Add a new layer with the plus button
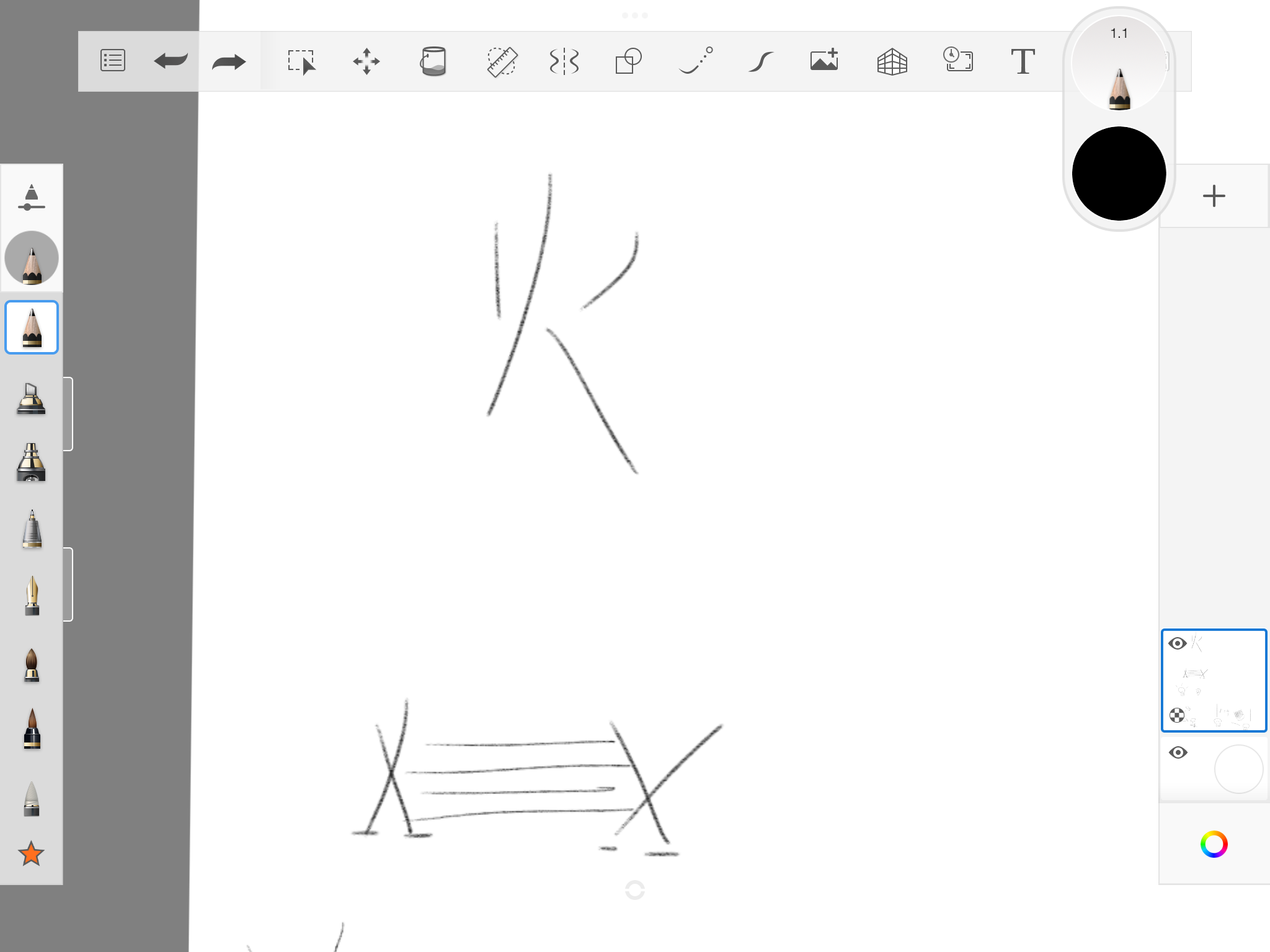The width and height of the screenshot is (1270, 952). [1214, 196]
